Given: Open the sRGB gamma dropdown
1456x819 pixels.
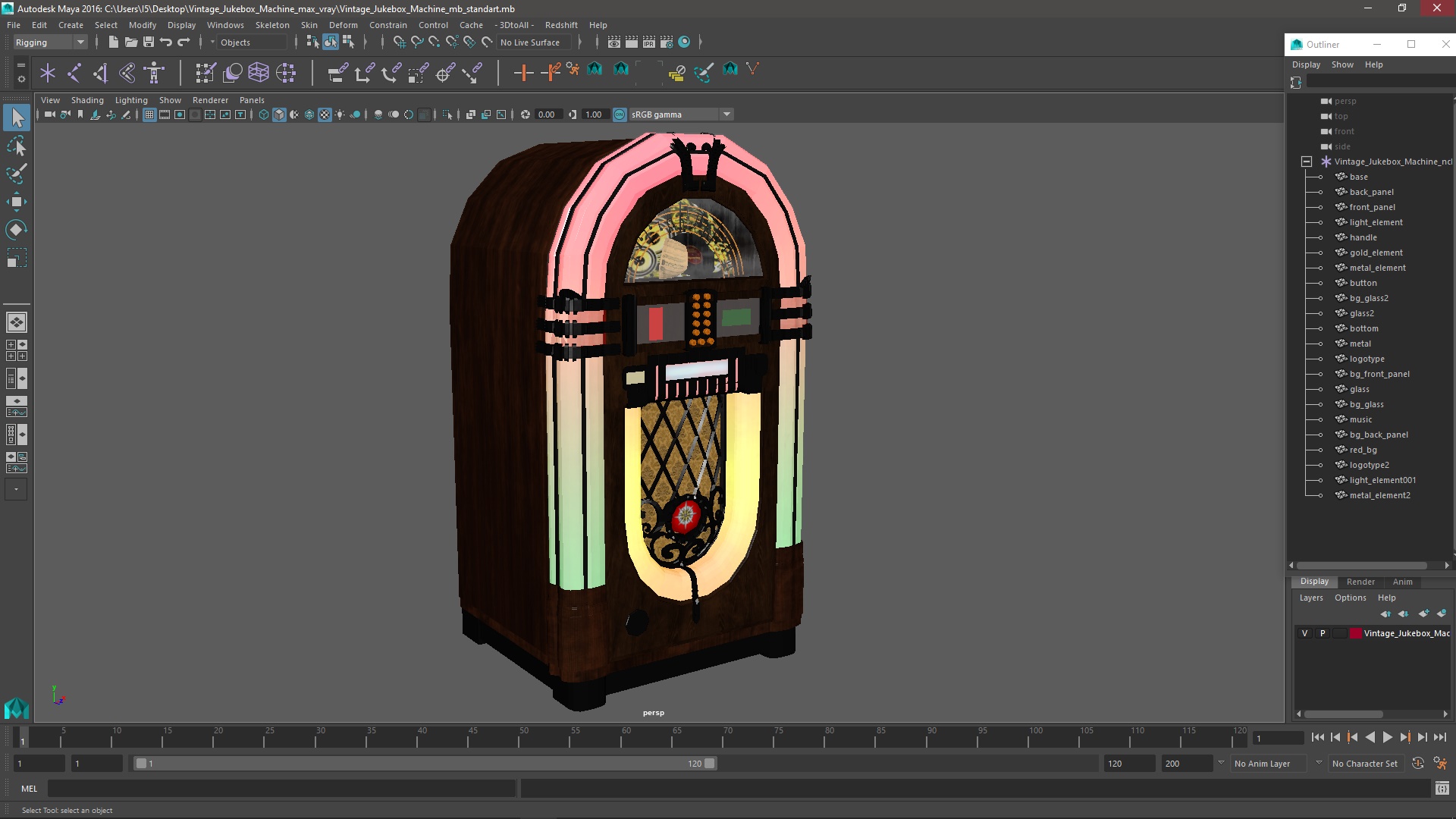Looking at the screenshot, I should [726, 115].
